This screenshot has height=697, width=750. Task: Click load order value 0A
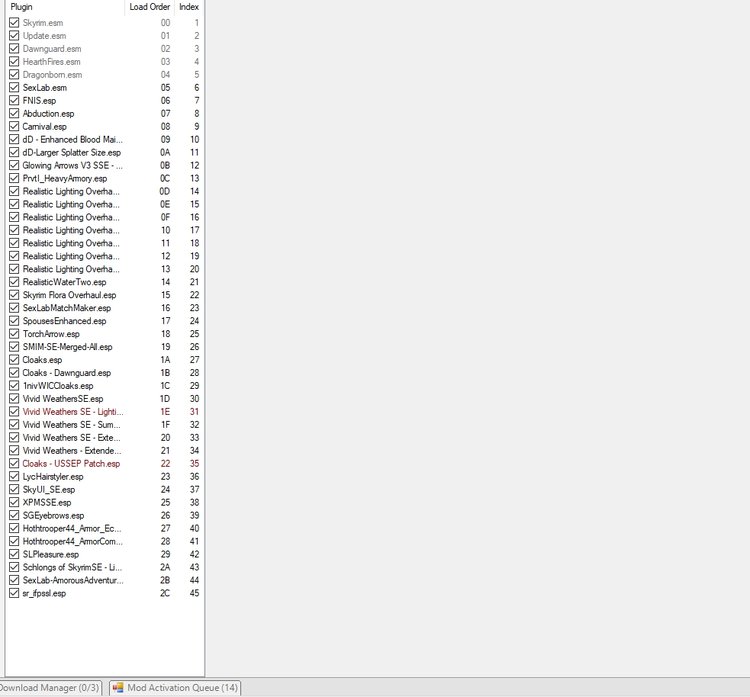(165, 153)
